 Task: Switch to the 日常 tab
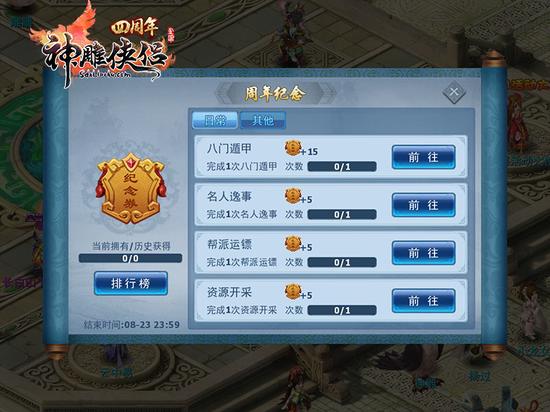point(215,120)
